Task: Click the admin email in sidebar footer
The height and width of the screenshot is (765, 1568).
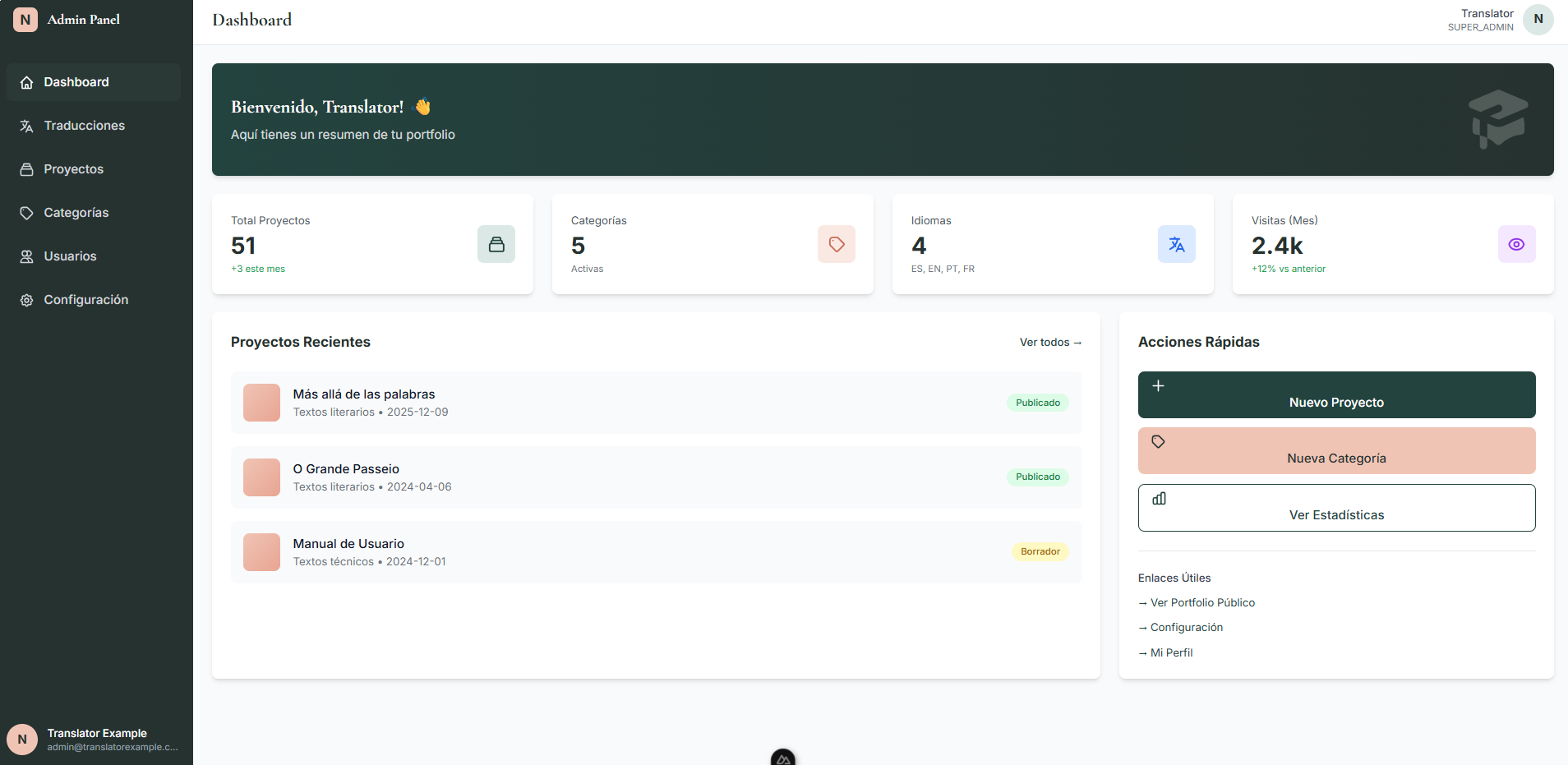Action: [x=113, y=747]
